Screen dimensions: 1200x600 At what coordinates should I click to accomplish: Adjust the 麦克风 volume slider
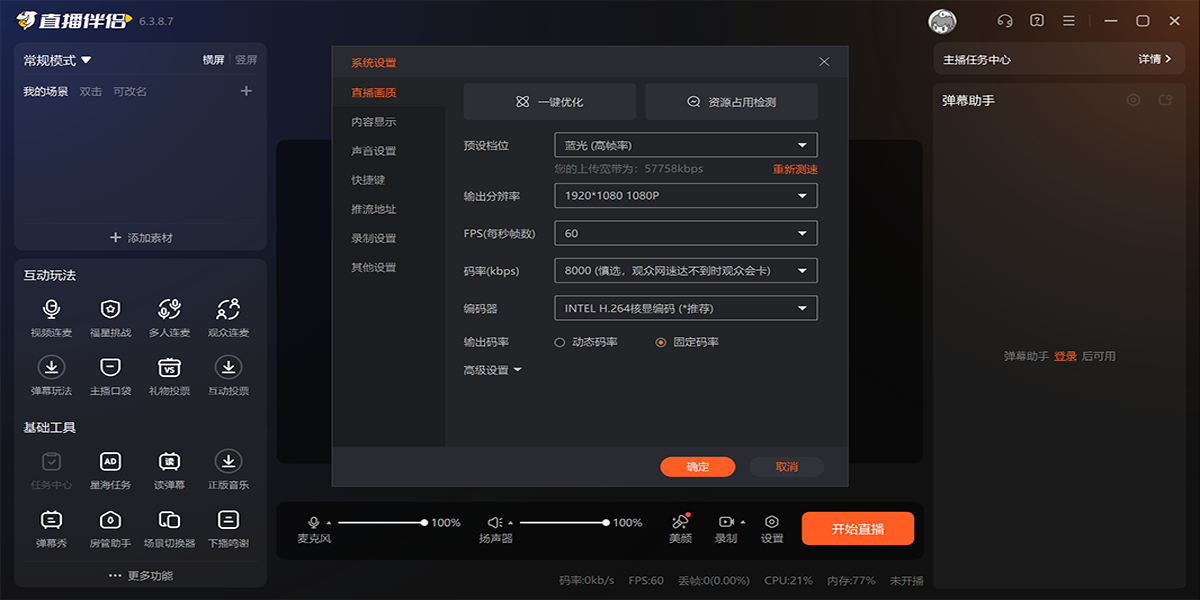pos(381,522)
